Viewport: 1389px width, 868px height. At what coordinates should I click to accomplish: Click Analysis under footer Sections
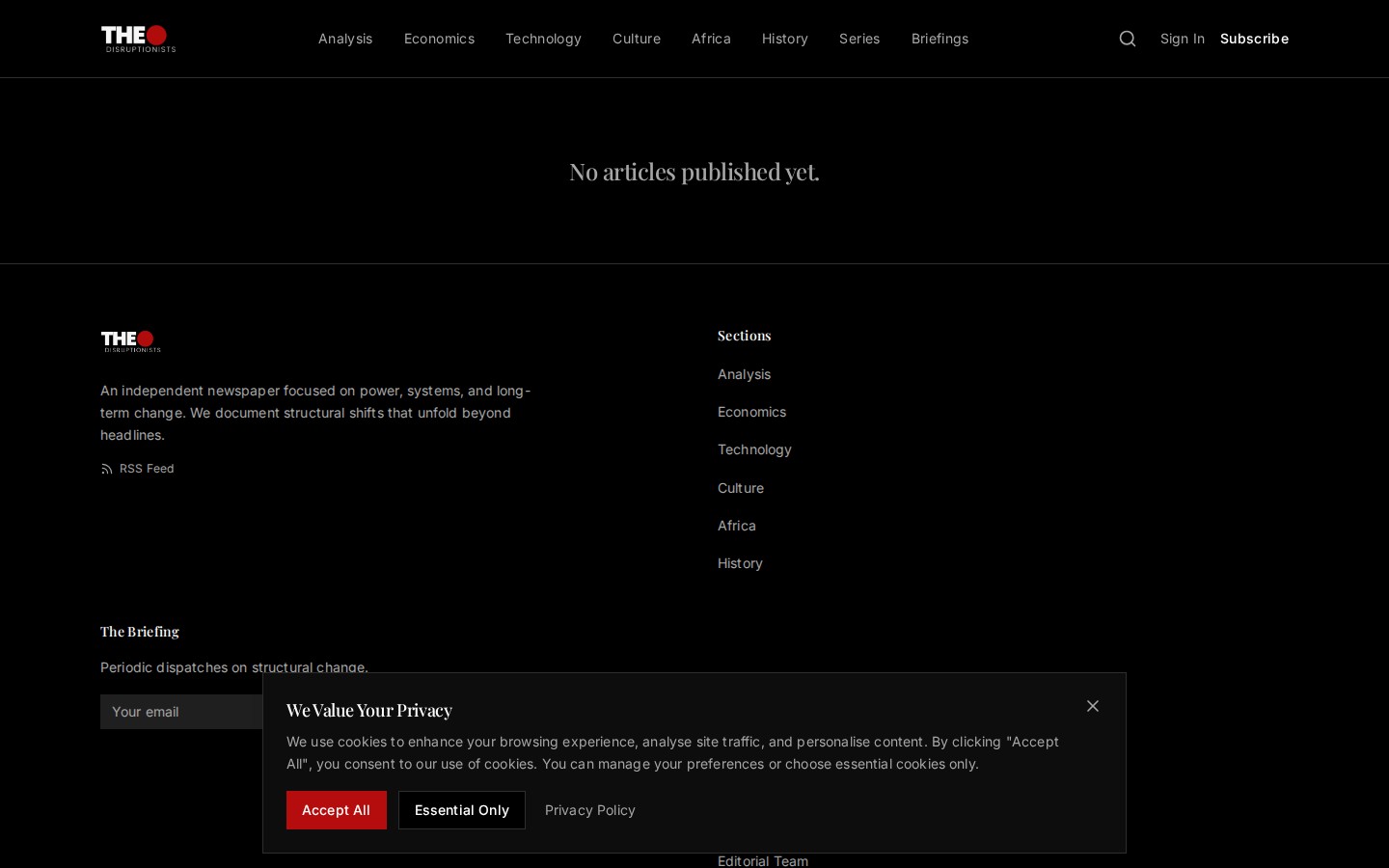[x=744, y=374]
